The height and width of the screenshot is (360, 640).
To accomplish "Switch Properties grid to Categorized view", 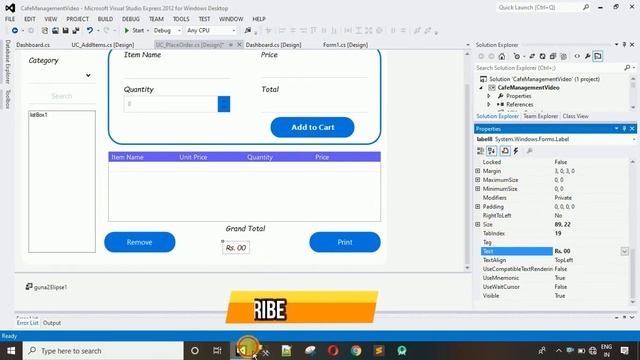I will coord(480,151).
